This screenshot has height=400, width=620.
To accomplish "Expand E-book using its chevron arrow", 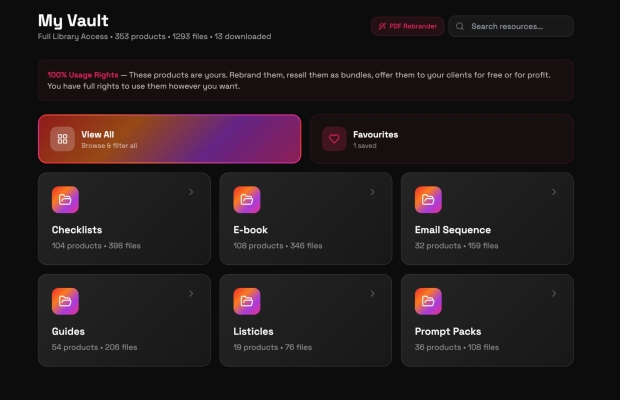I will click(x=372, y=192).
